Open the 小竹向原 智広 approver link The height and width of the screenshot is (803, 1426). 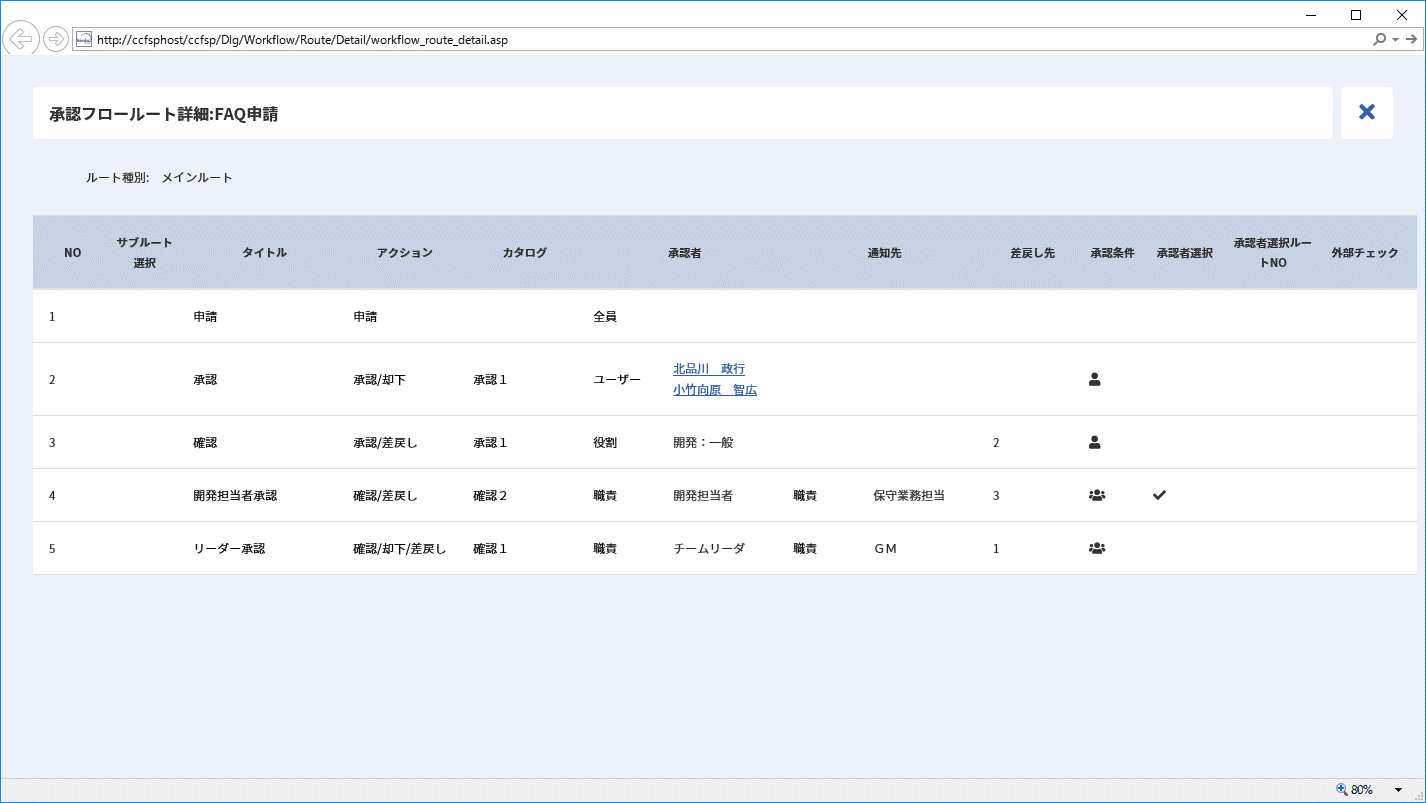(715, 390)
